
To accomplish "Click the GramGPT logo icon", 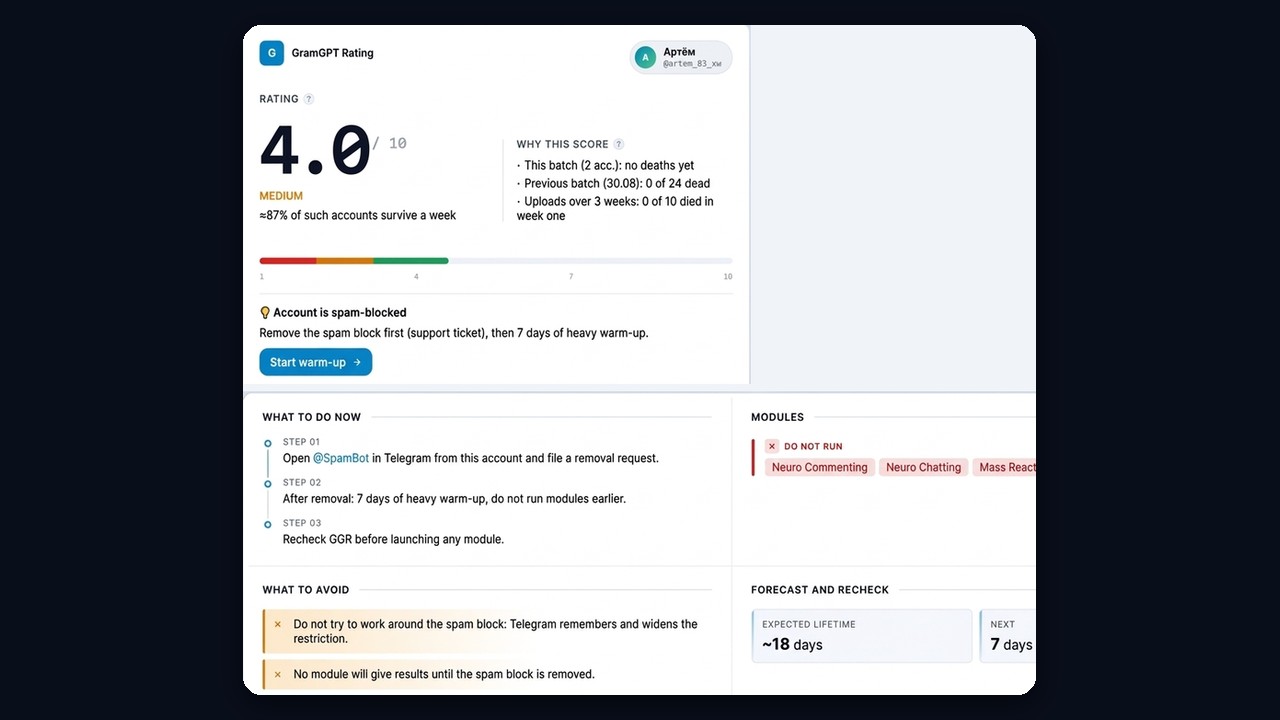I will [272, 53].
